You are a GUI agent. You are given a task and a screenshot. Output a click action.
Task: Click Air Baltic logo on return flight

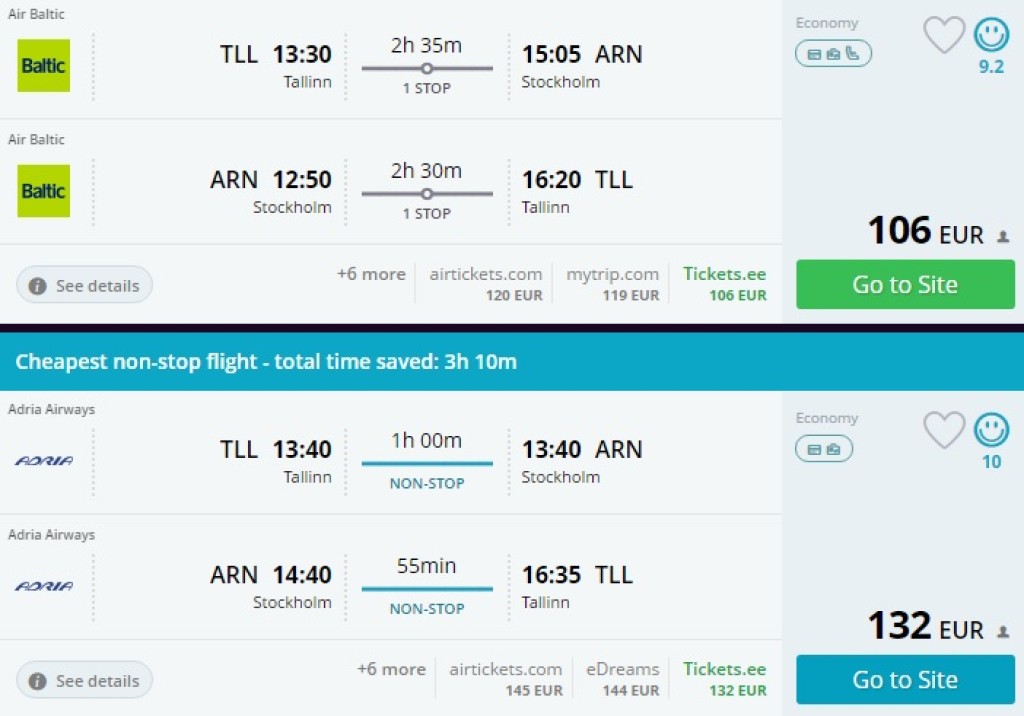44,191
